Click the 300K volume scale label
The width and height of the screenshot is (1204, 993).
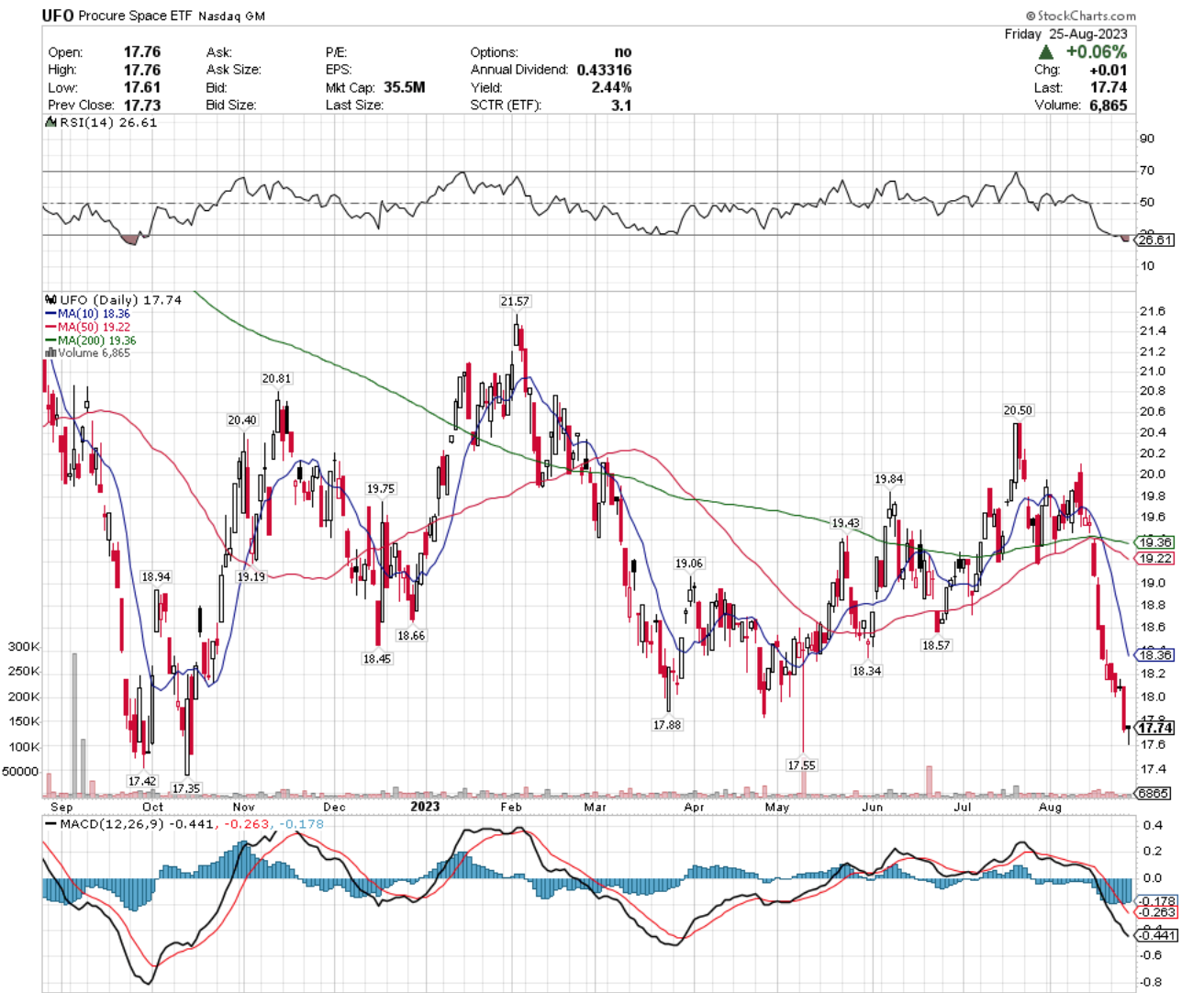coord(24,647)
